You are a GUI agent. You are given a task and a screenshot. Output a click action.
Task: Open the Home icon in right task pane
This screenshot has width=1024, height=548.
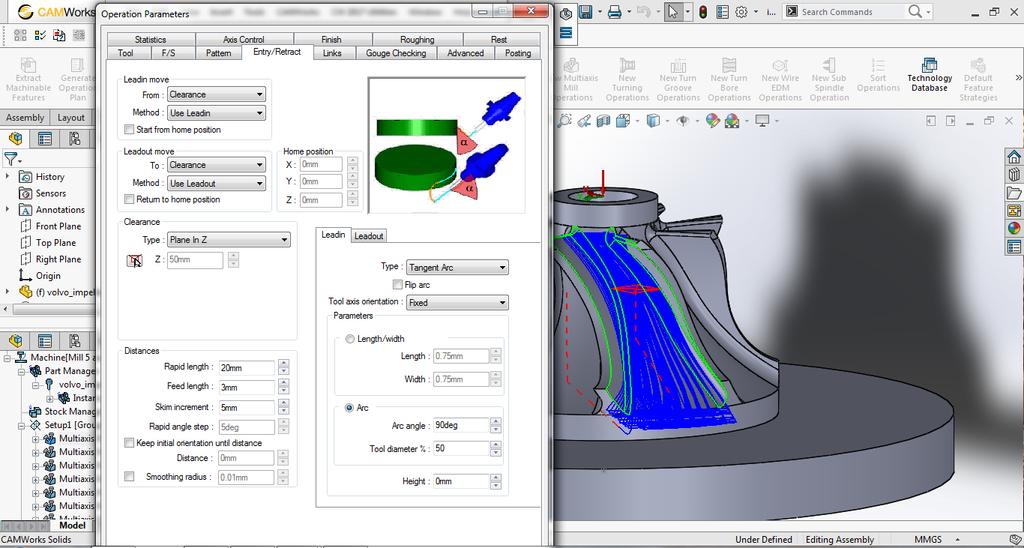click(1014, 157)
